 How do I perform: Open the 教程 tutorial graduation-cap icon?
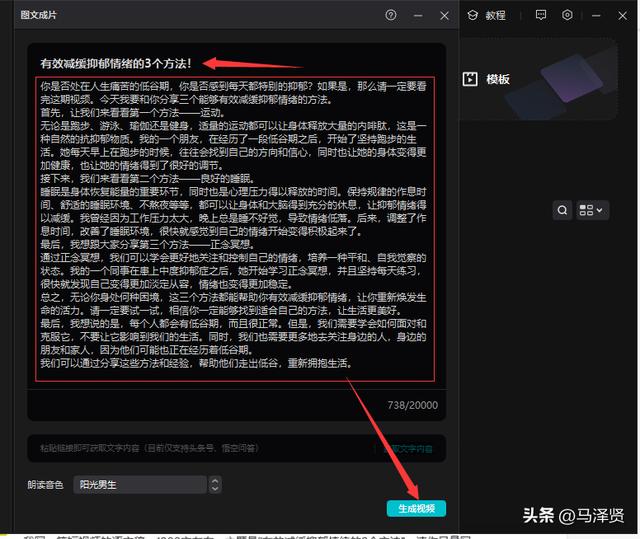click(472, 15)
